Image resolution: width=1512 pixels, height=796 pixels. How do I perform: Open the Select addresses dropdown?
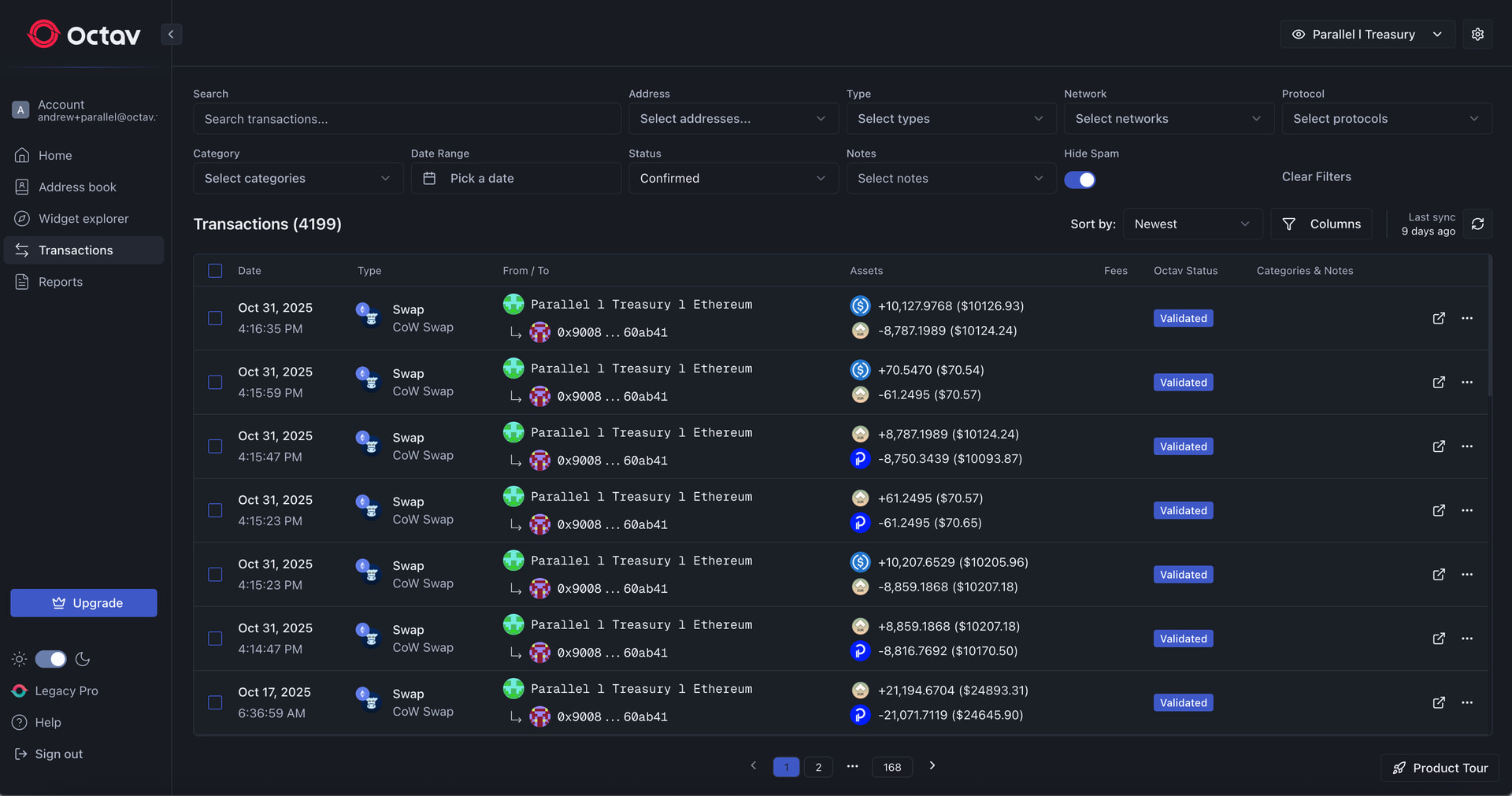(733, 119)
